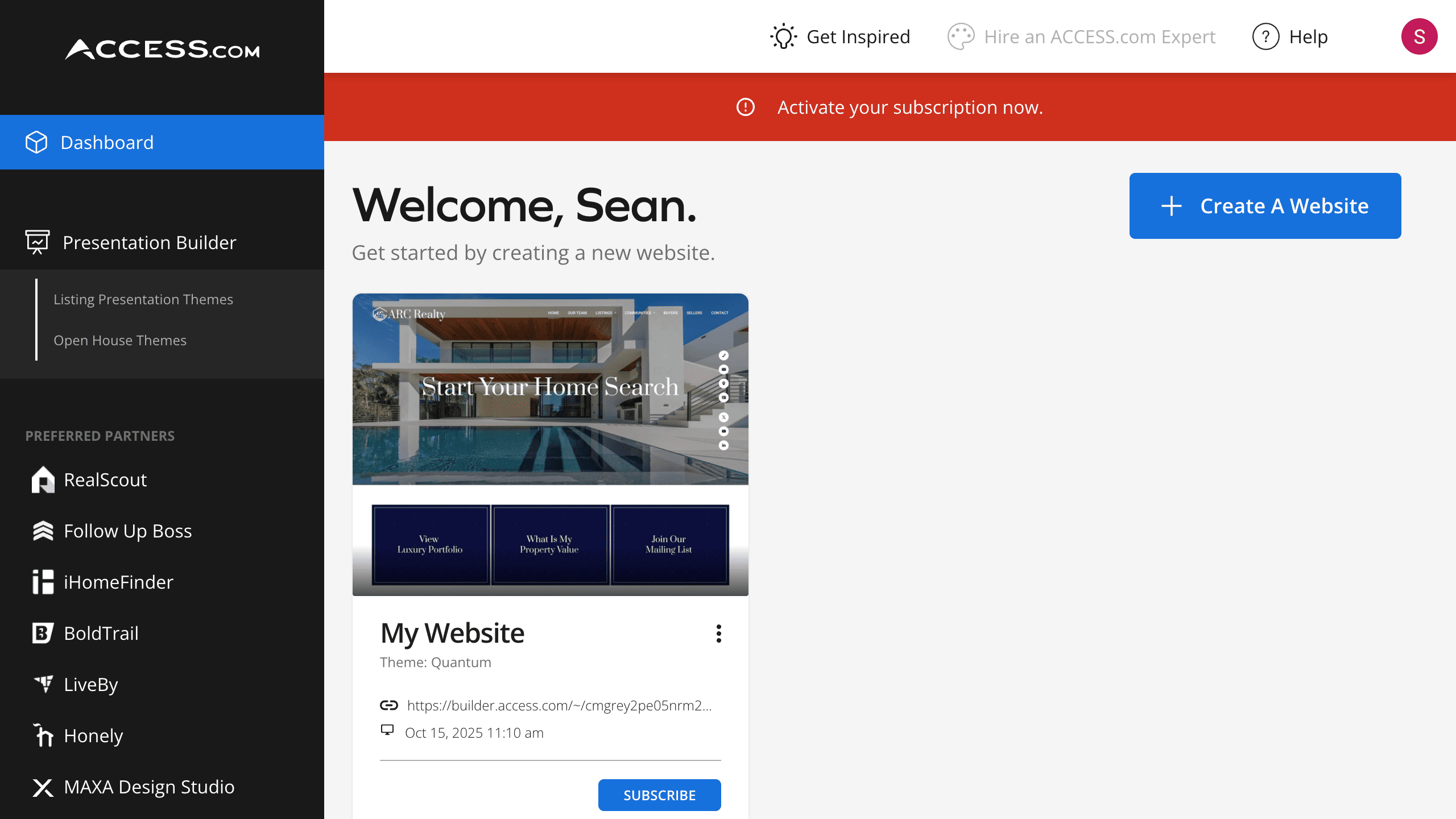Viewport: 1456px width, 819px height.
Task: Click the BoldTrail icon in sidebar
Action: [x=43, y=633]
